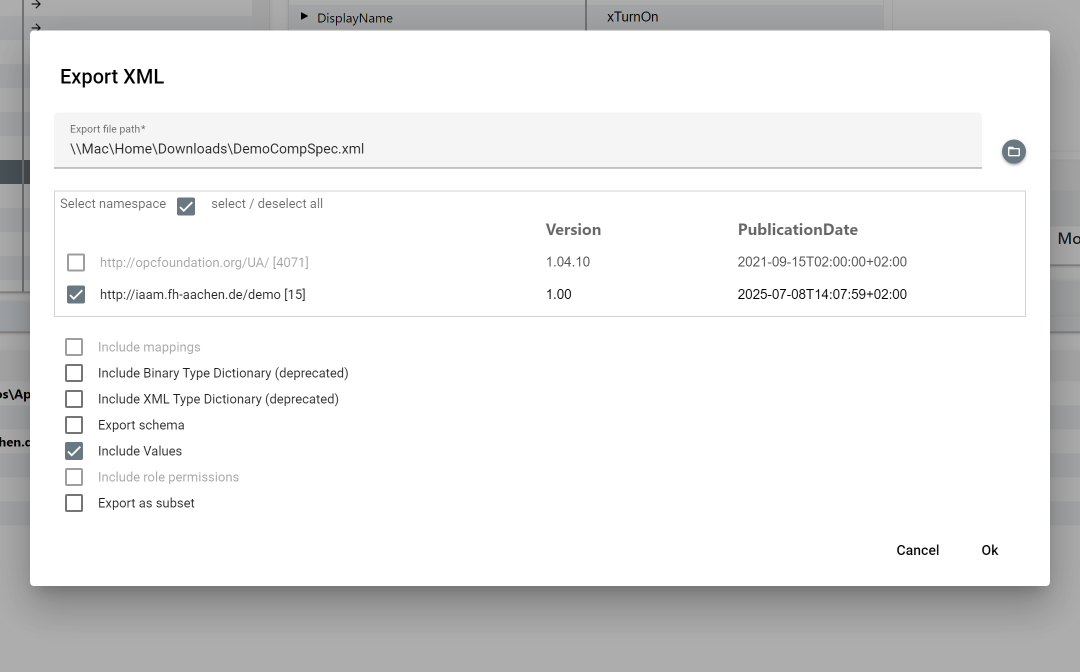Toggle the select / deselect all checkbox
The height and width of the screenshot is (672, 1080).
[x=186, y=206]
